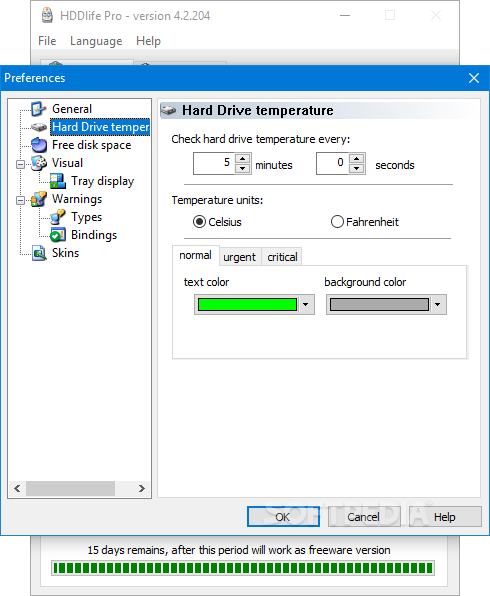Select the Visual tree item label

(67, 163)
